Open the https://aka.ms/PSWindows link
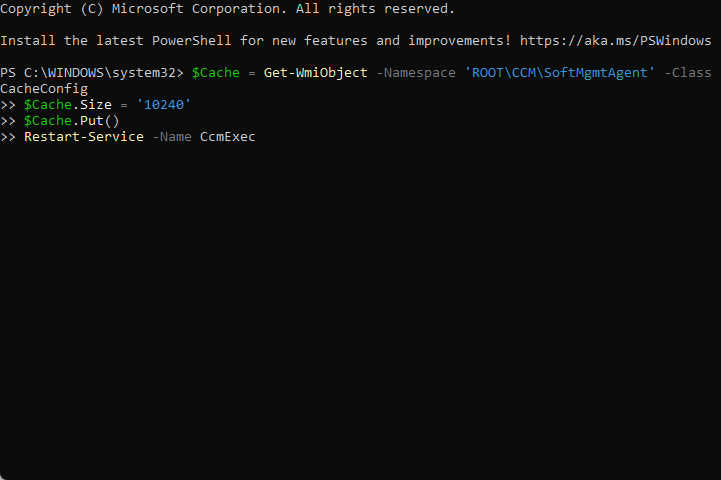 tap(616, 40)
